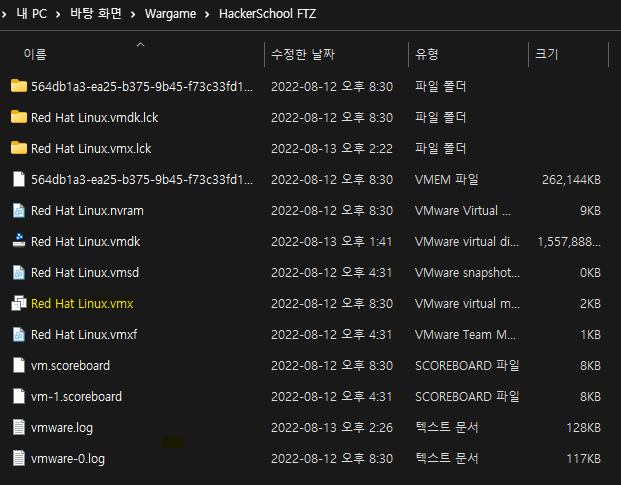This screenshot has width=621, height=485.
Task: Select the 564db1a3 VMEM file name
Action: (x=142, y=180)
